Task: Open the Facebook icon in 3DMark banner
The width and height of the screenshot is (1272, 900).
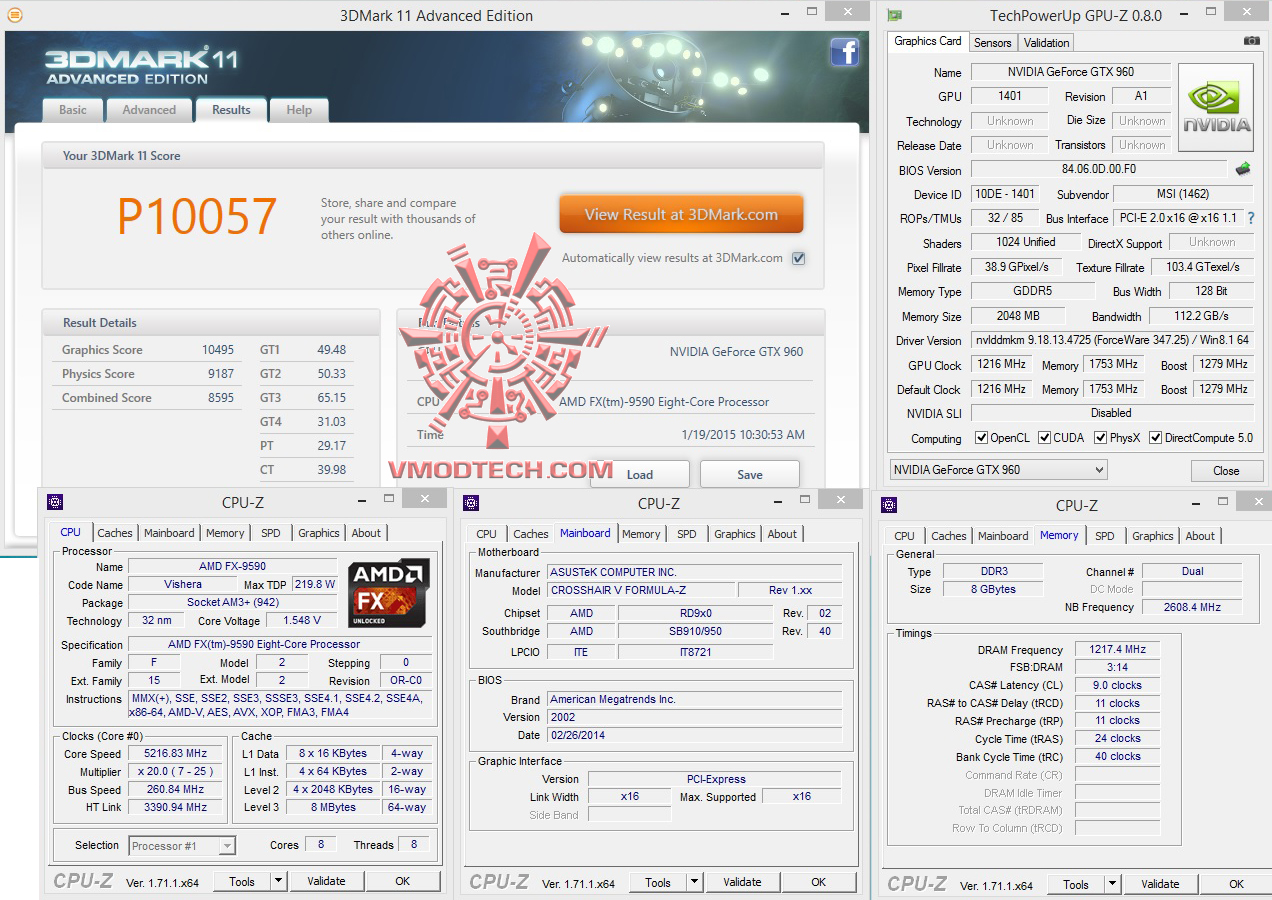Action: (x=845, y=52)
